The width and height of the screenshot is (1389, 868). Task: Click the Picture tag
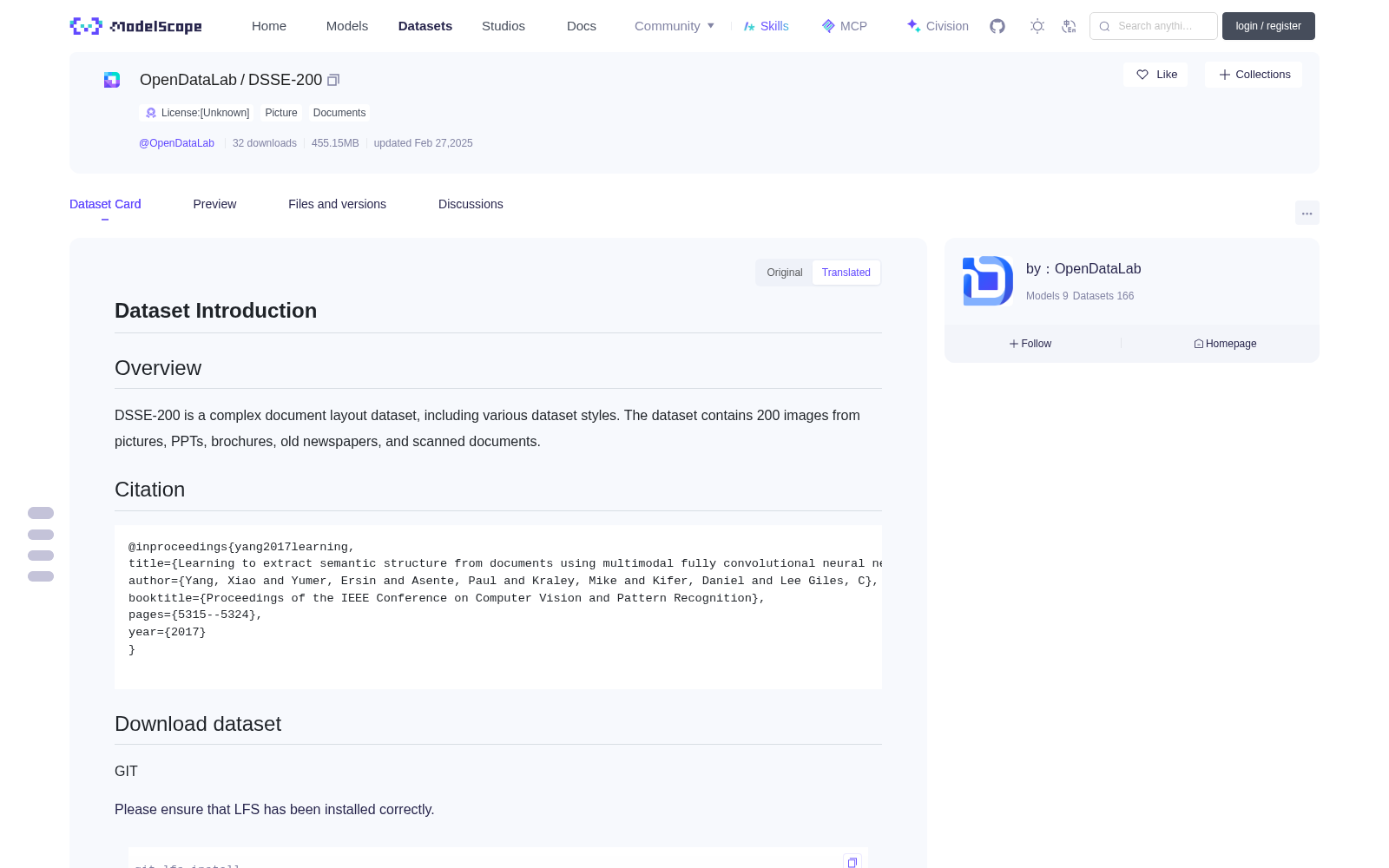pos(281,113)
